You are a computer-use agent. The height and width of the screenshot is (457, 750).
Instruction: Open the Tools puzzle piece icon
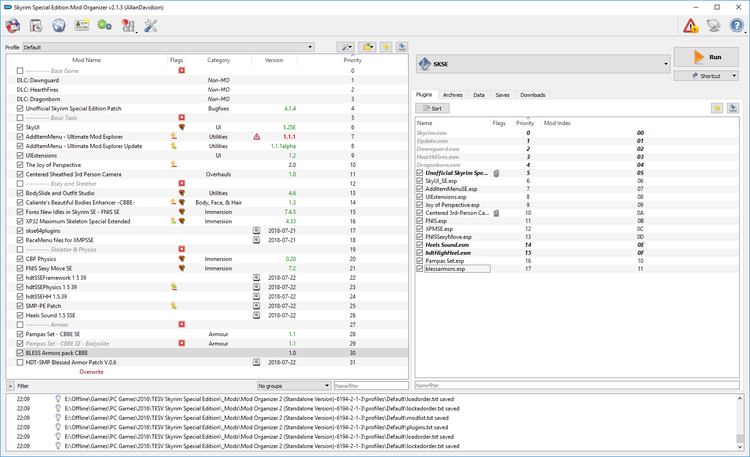(x=128, y=26)
